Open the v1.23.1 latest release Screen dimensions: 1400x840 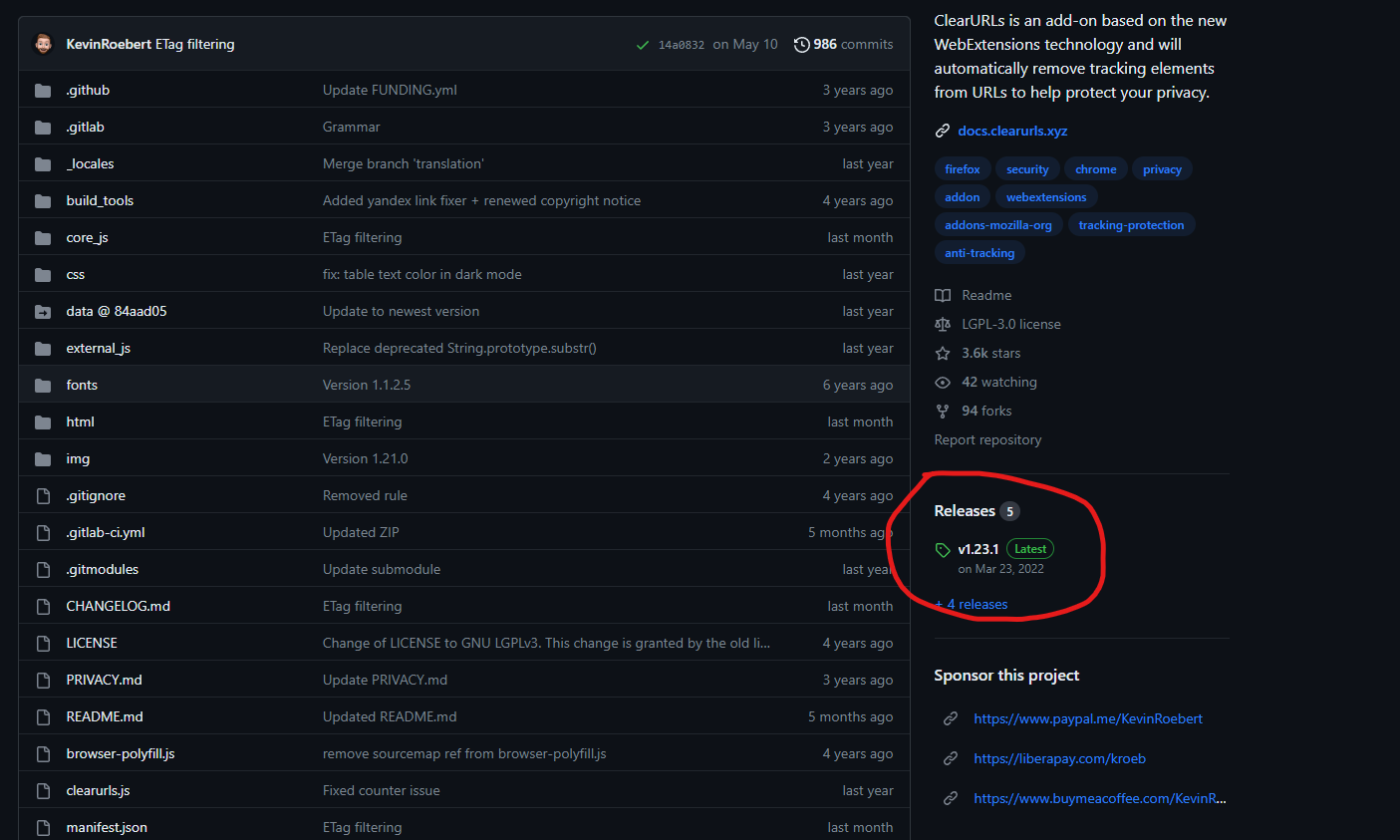click(x=978, y=550)
